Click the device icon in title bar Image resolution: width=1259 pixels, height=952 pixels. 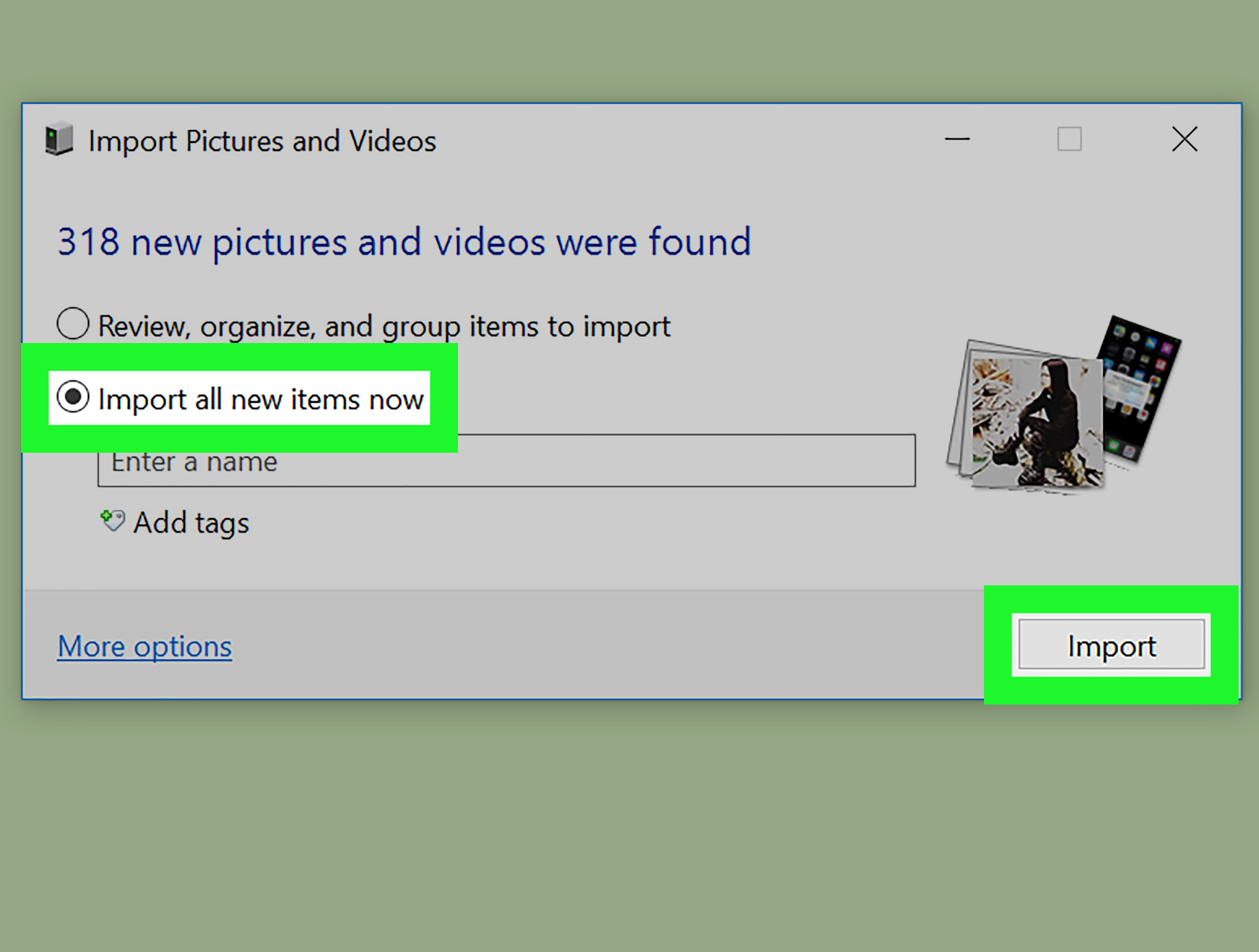59,138
